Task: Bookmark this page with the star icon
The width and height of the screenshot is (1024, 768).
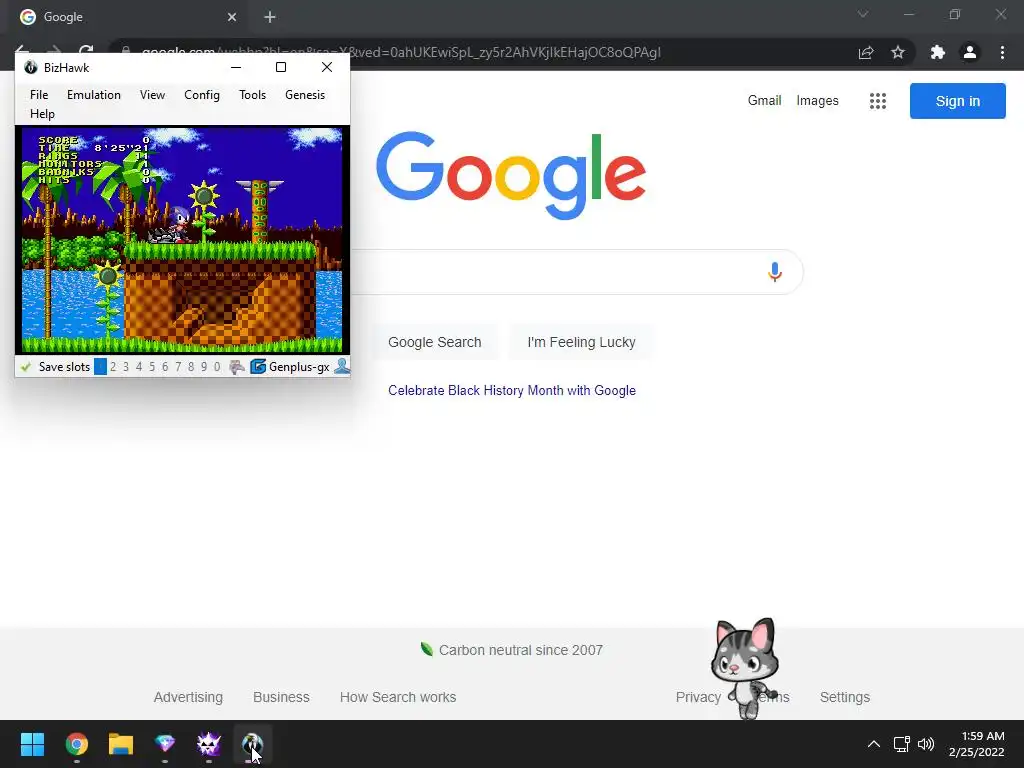Action: pyautogui.click(x=898, y=52)
